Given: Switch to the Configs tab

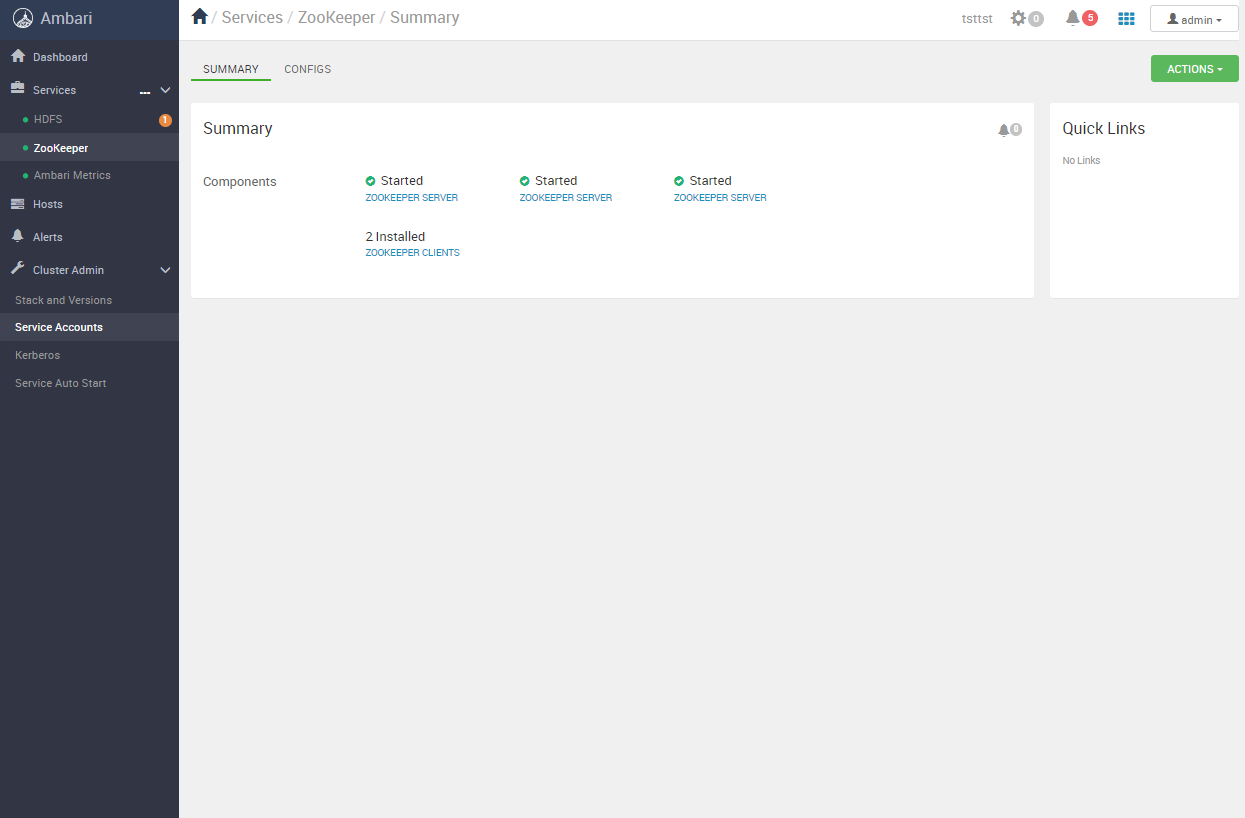Looking at the screenshot, I should [308, 69].
